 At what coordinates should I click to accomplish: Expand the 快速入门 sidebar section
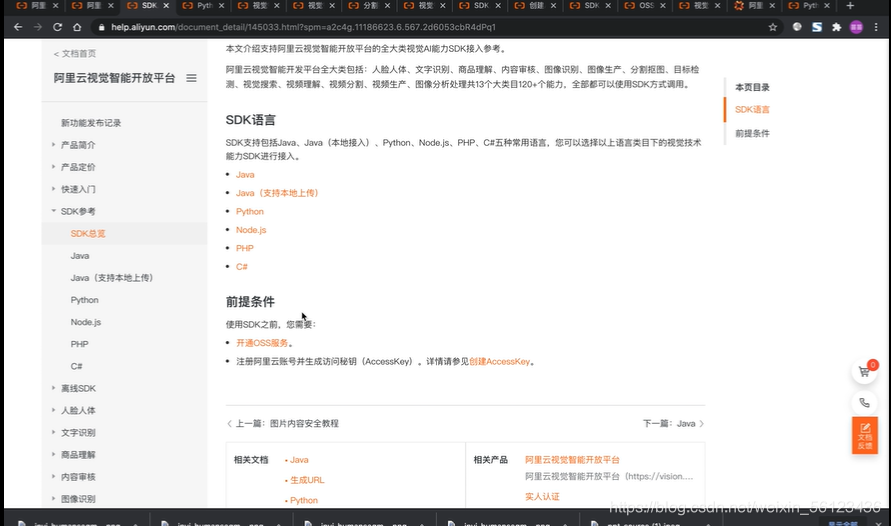(x=78, y=189)
